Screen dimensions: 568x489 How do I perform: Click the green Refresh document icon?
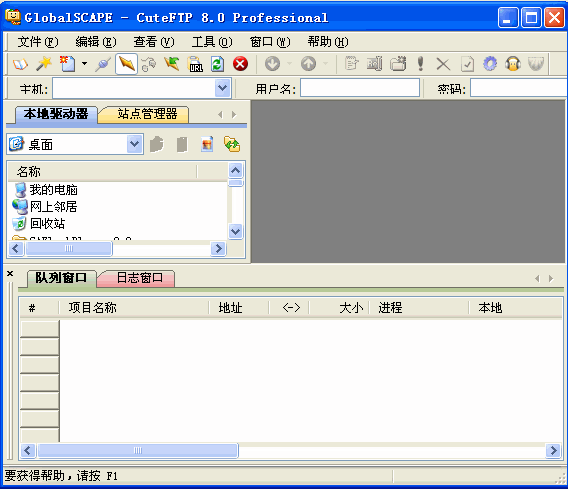click(218, 64)
